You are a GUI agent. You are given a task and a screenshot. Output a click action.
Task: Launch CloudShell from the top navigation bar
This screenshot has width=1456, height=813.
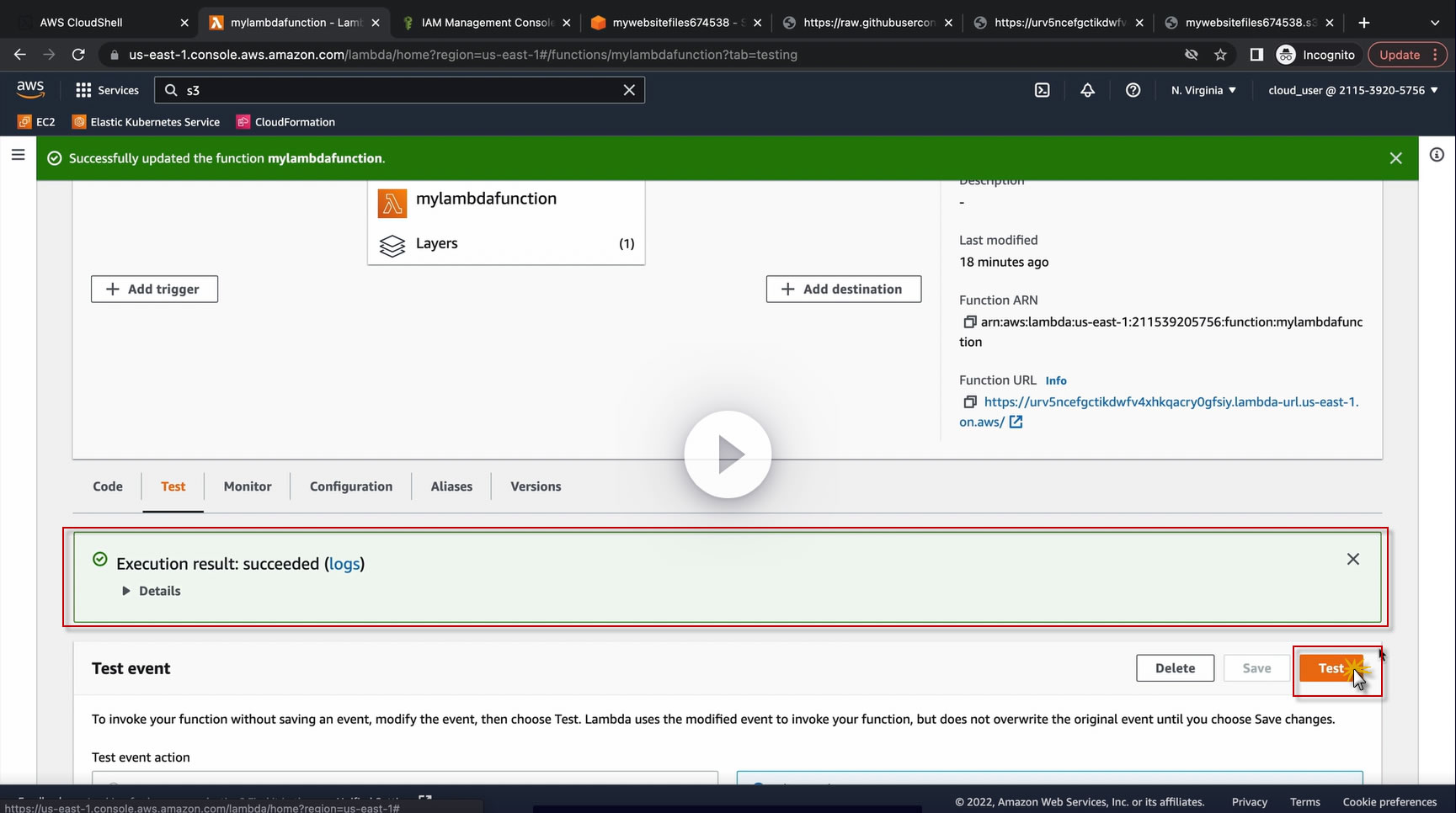point(1043,90)
